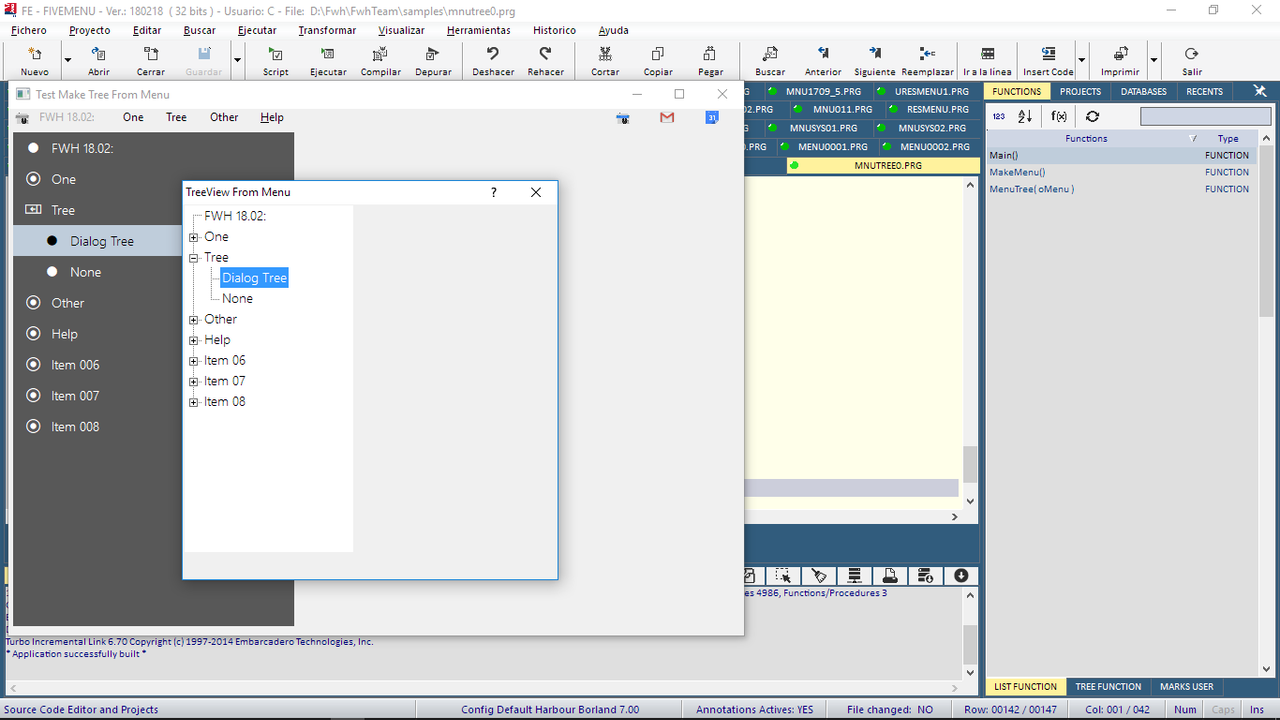This screenshot has height=720, width=1280.
Task: Click the calendar icon in Test window
Action: point(712,118)
